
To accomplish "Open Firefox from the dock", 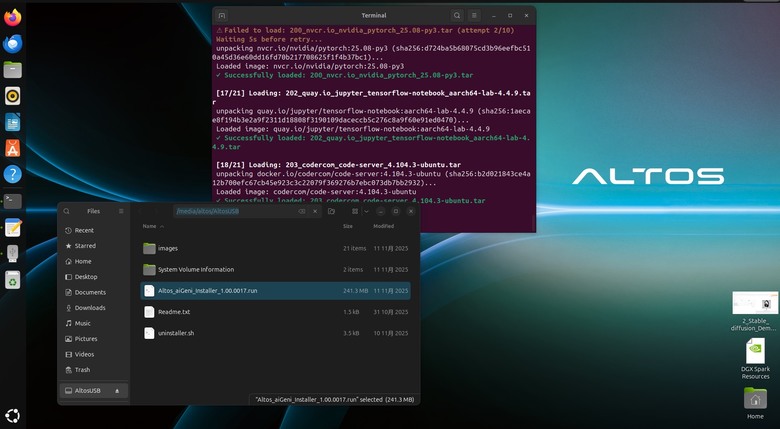I will pos(12,18).
